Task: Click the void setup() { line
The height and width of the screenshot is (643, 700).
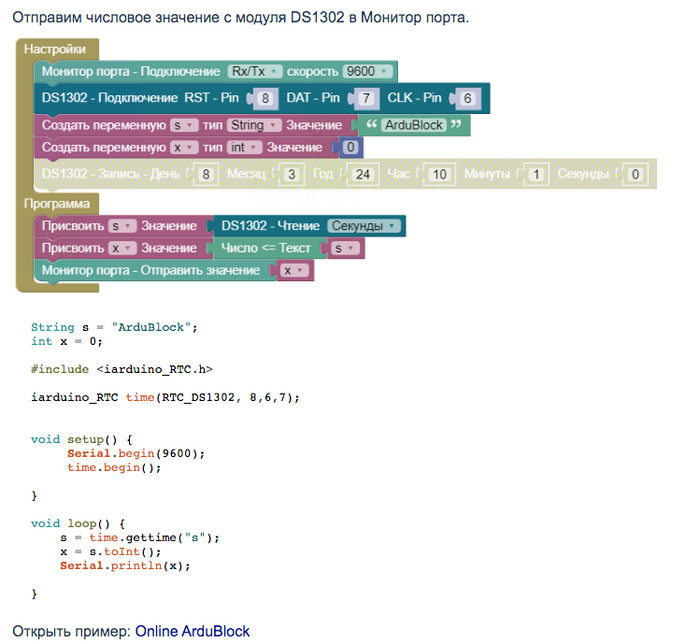Action: pyautogui.click(x=82, y=439)
